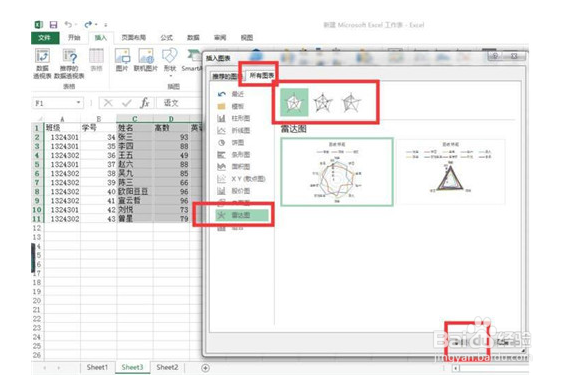Click the cell containing 欧阳豆豆

coord(135,191)
